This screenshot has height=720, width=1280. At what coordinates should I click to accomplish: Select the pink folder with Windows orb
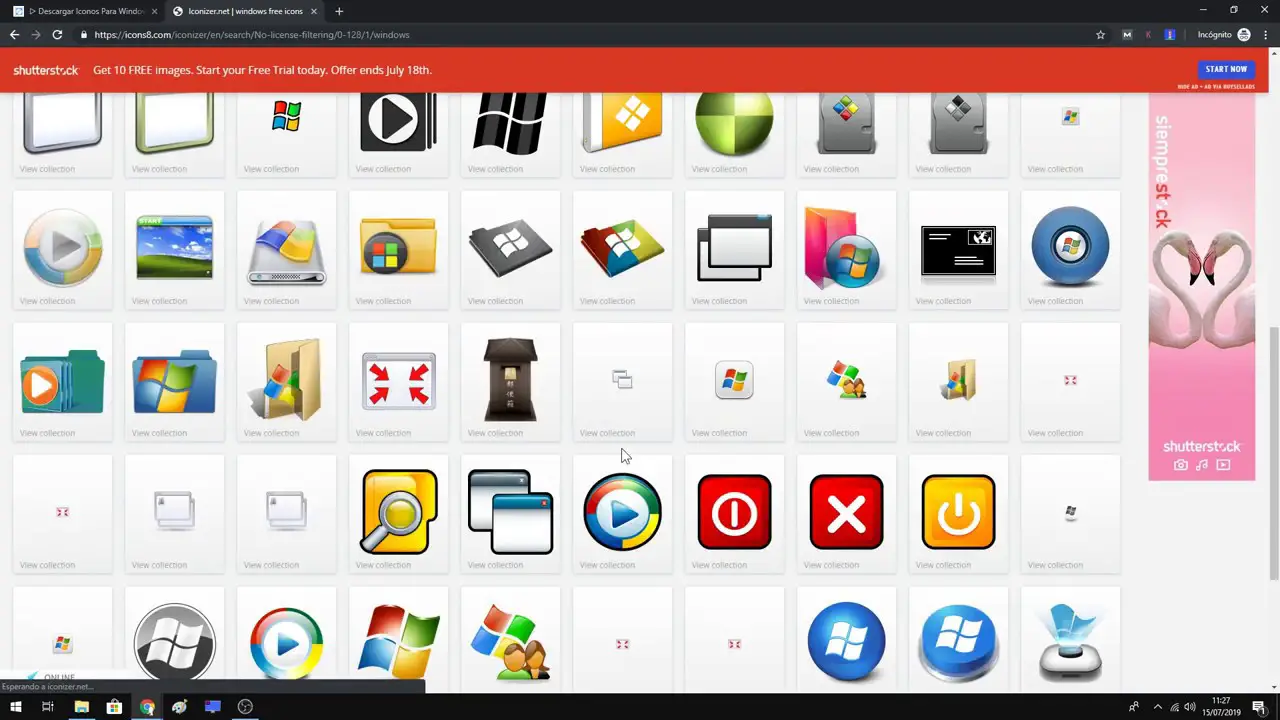coord(842,247)
